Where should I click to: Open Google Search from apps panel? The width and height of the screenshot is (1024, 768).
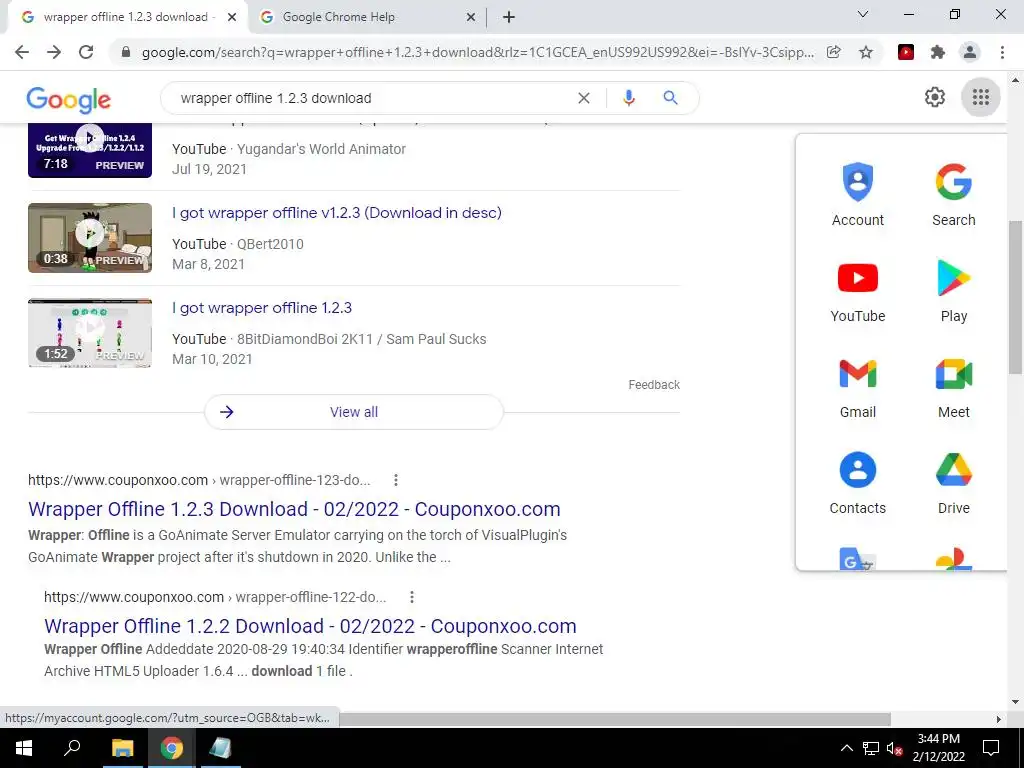953,194
